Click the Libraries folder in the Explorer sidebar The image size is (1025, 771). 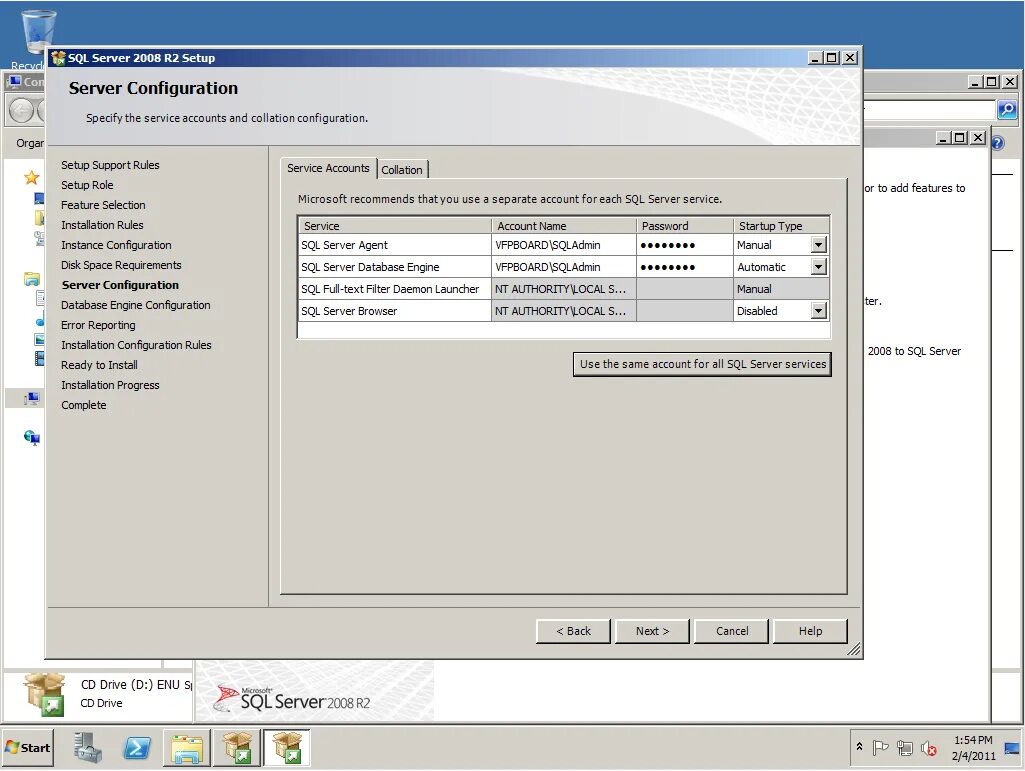click(31, 279)
